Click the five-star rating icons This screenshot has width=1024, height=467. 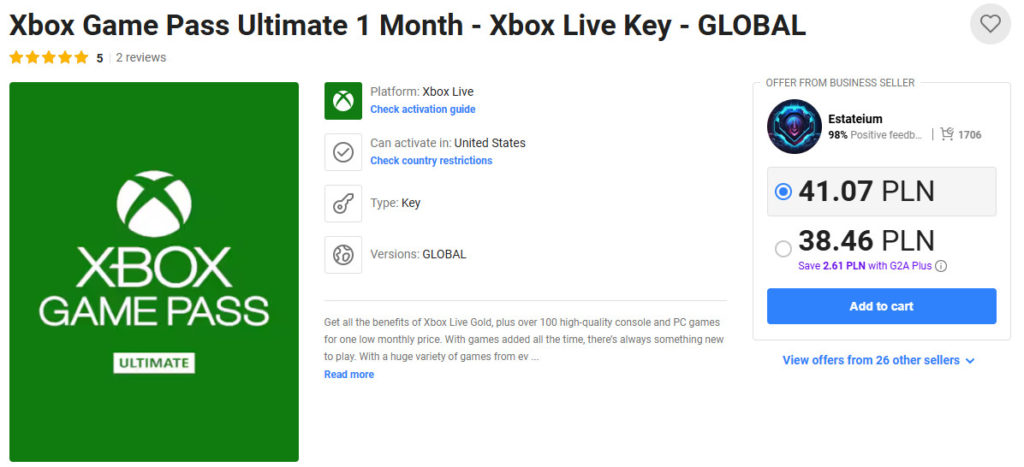[x=48, y=57]
